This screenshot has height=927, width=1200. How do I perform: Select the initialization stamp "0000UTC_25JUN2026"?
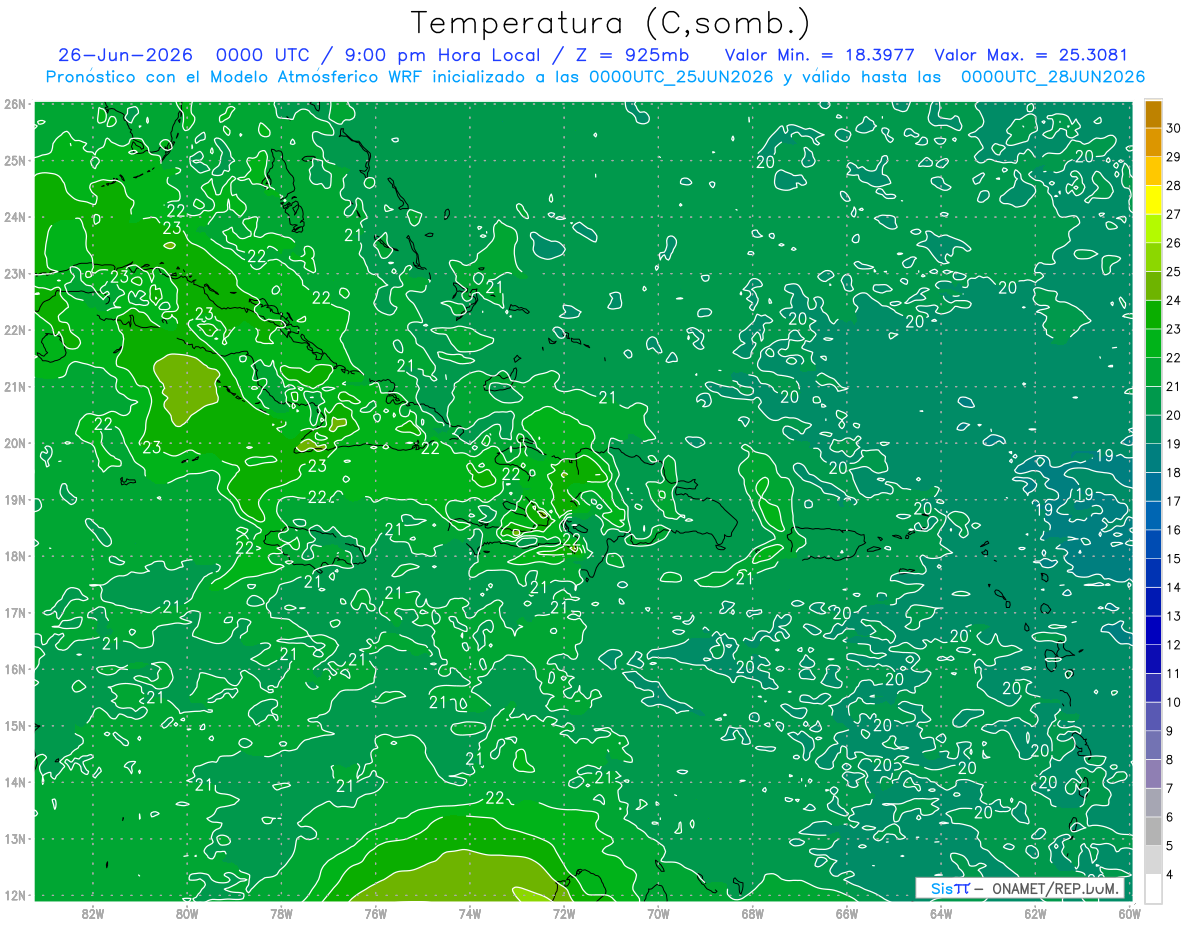[681, 77]
